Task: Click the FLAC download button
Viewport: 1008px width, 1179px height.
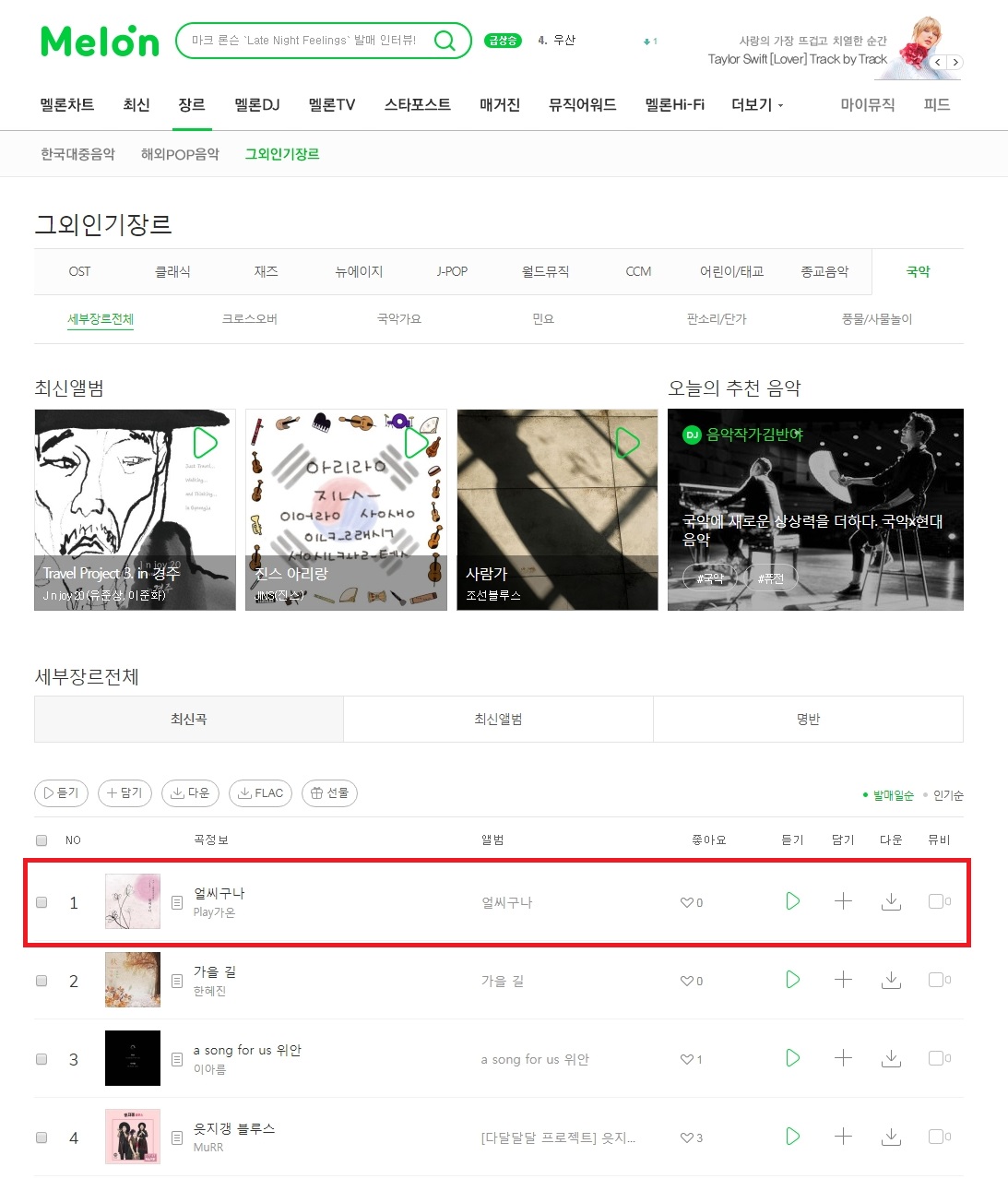Action: click(261, 792)
